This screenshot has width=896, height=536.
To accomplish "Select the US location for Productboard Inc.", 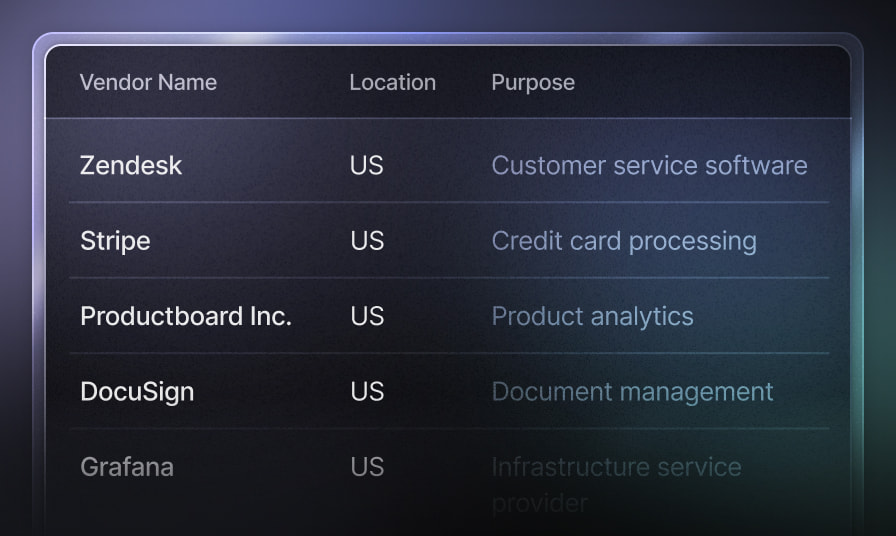I will (x=367, y=316).
